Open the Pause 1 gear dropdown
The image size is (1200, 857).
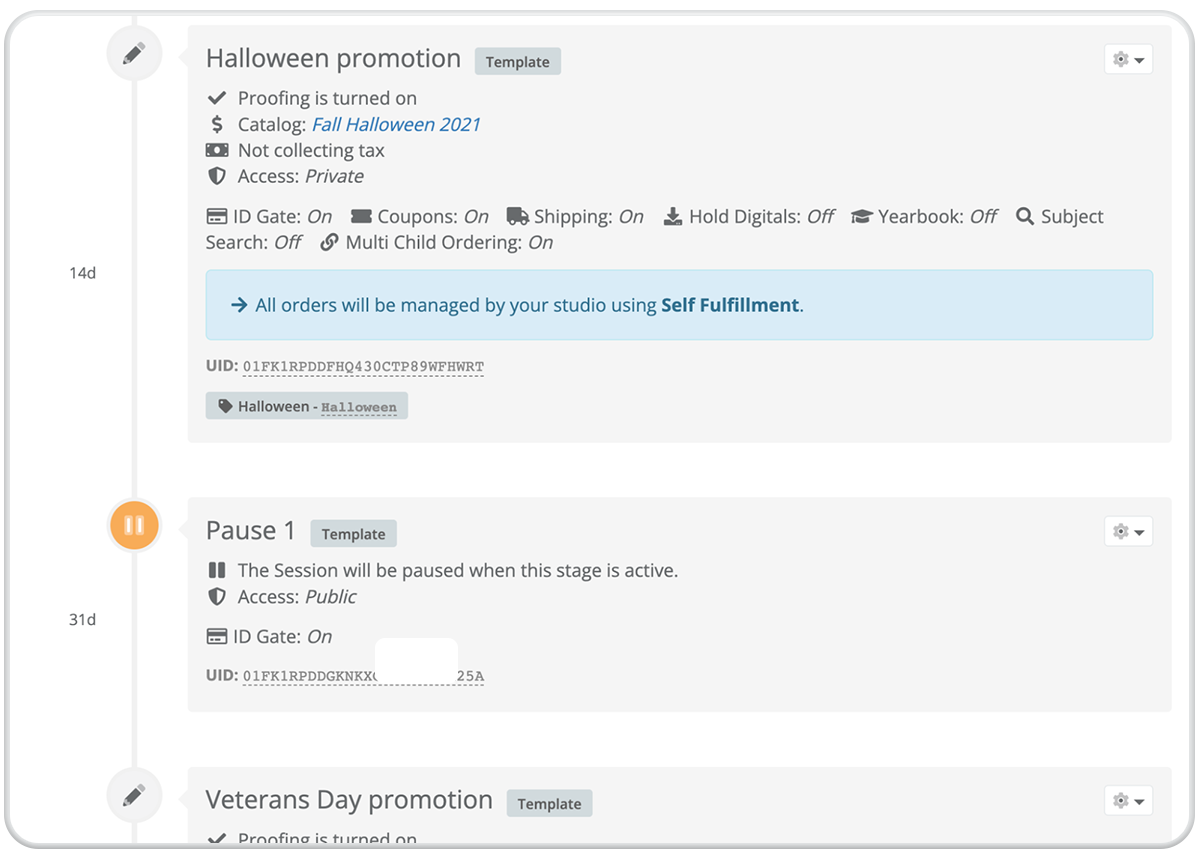tap(1128, 531)
